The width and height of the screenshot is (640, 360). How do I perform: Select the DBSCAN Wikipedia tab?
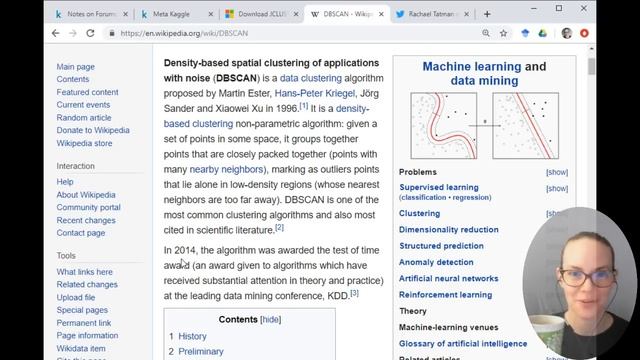347,14
